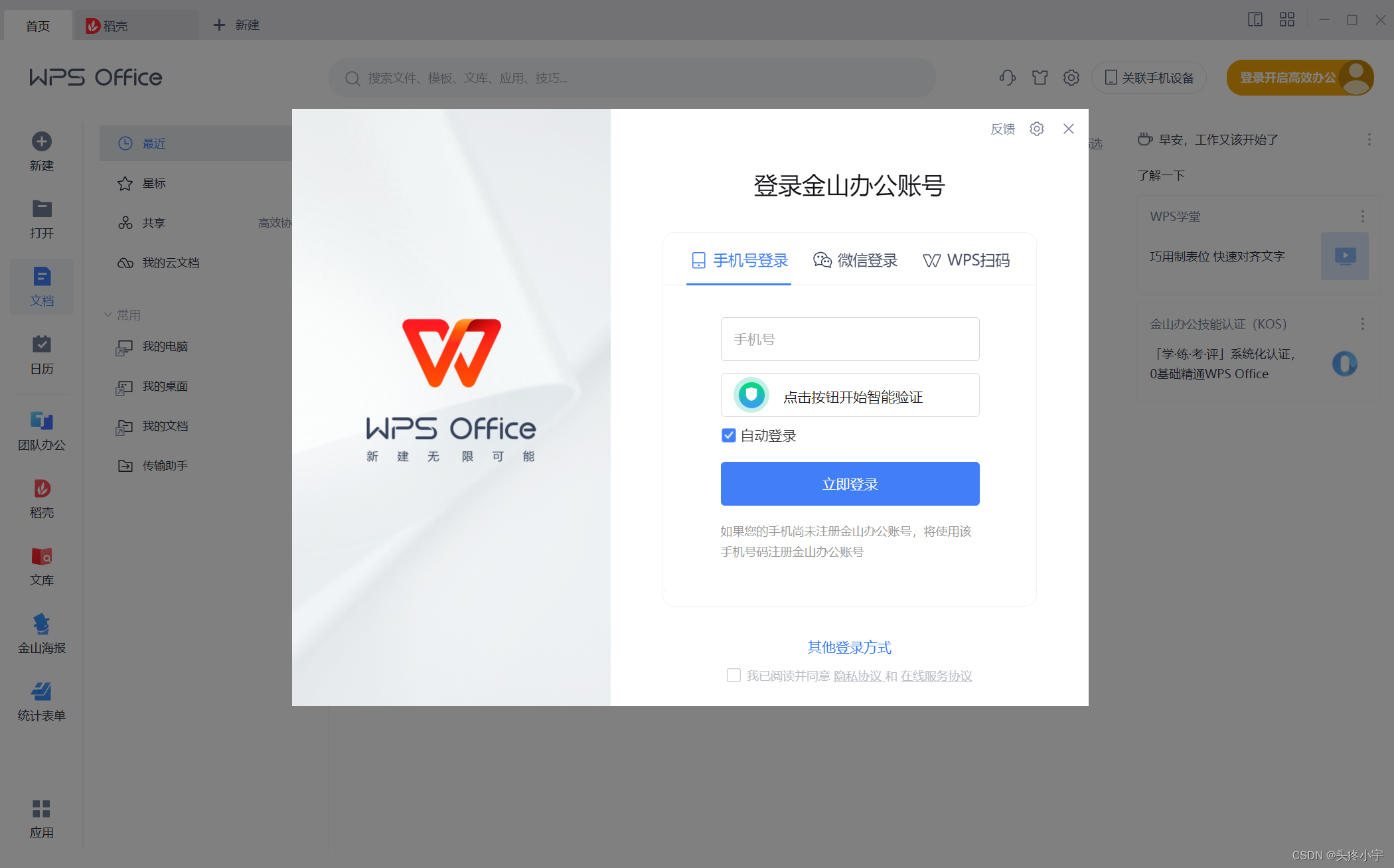Click the skin shirt icon in header

coord(1040,78)
